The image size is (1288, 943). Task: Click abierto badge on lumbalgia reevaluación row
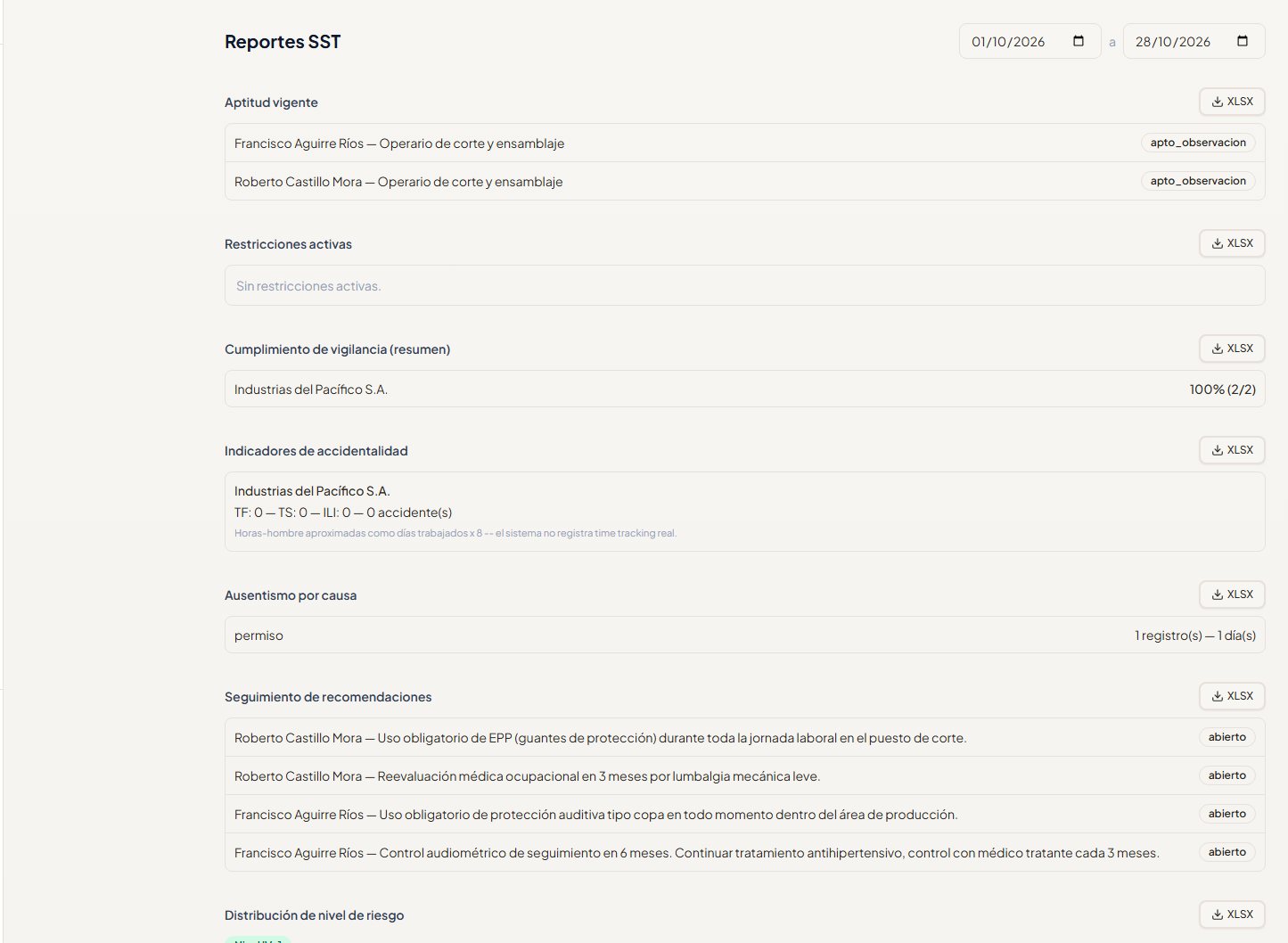tap(1226, 775)
